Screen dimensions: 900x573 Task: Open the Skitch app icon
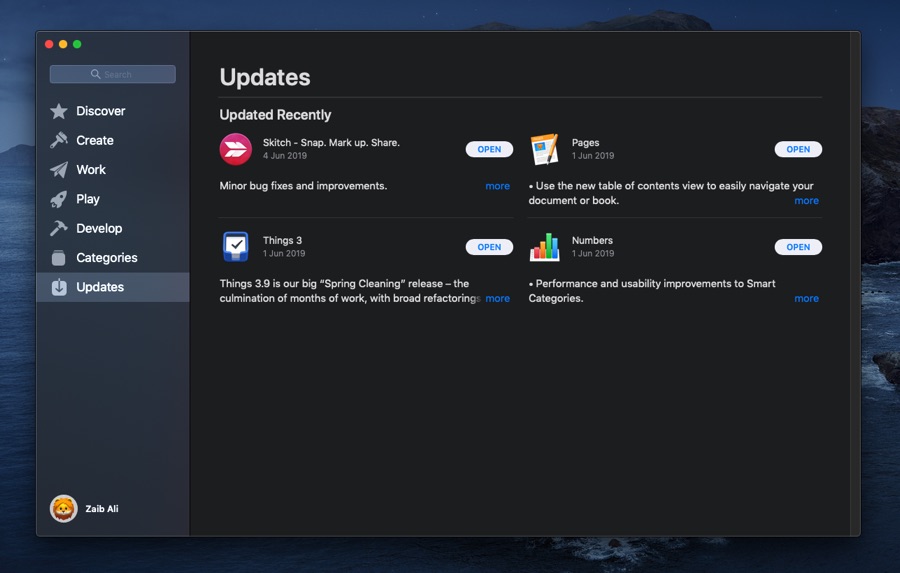click(x=236, y=149)
